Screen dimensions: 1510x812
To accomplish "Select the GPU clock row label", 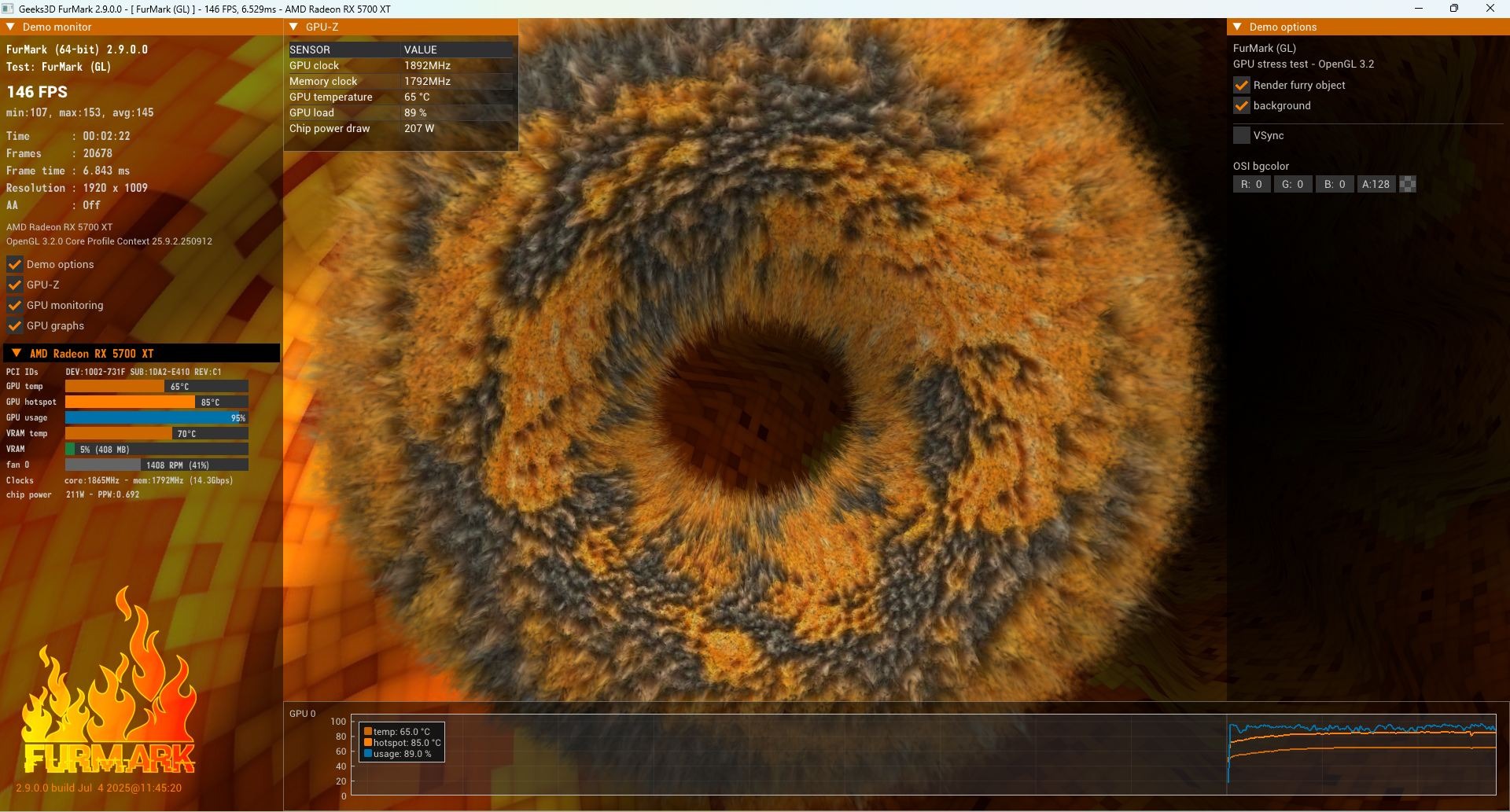I will pos(314,65).
